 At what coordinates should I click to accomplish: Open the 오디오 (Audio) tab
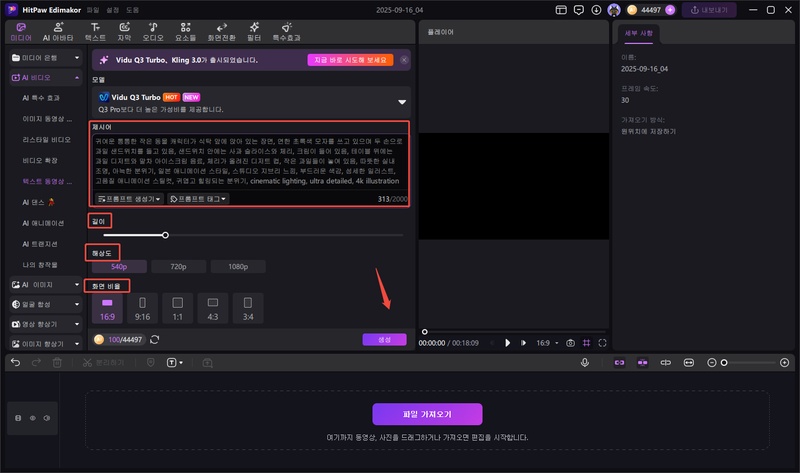coord(153,32)
